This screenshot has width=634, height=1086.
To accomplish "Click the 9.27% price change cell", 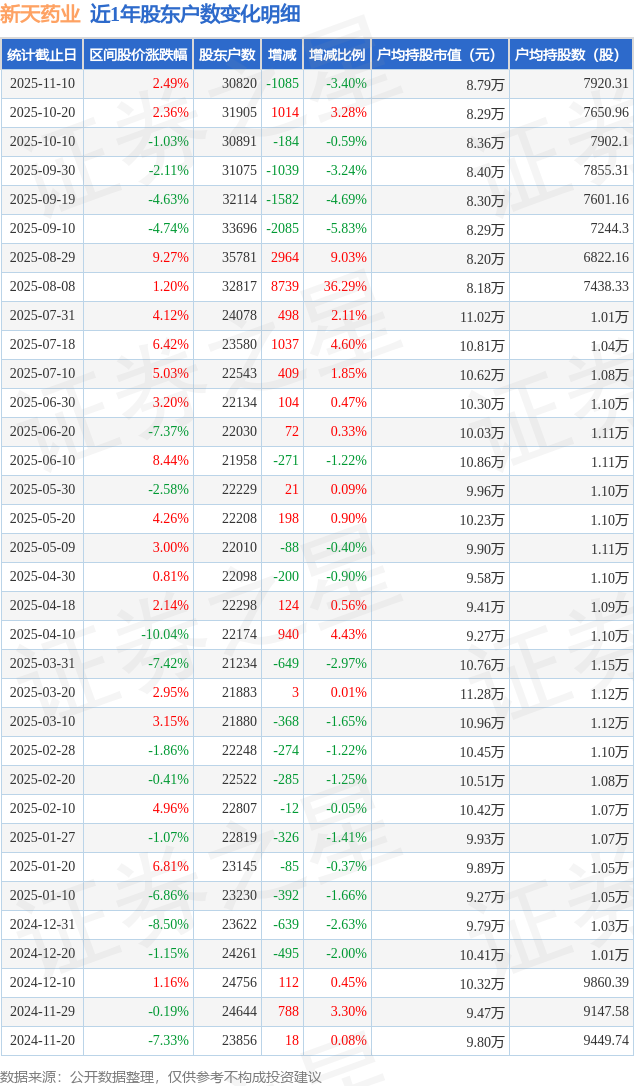I will [170, 258].
